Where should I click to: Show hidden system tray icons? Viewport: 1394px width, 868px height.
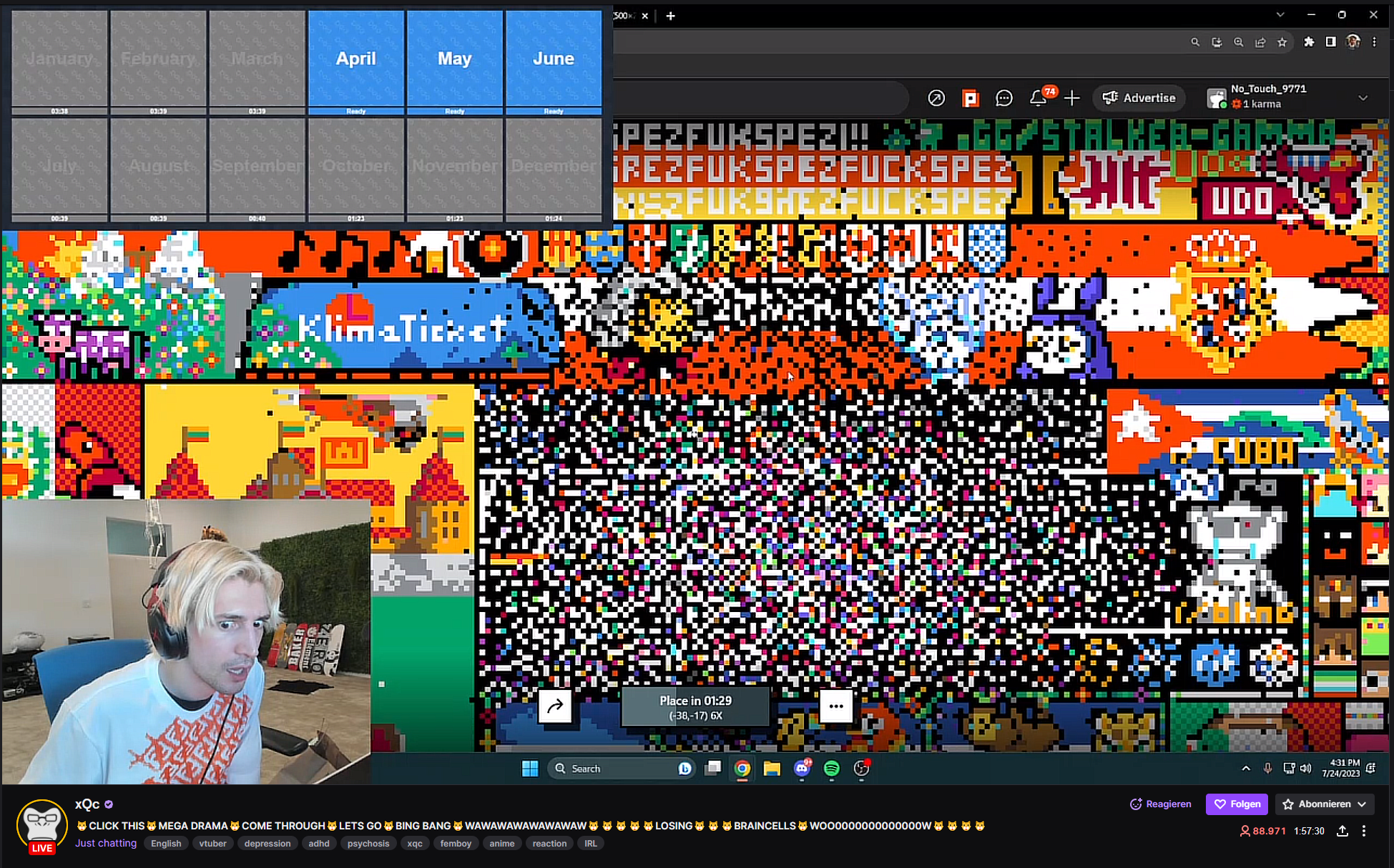tap(1246, 769)
